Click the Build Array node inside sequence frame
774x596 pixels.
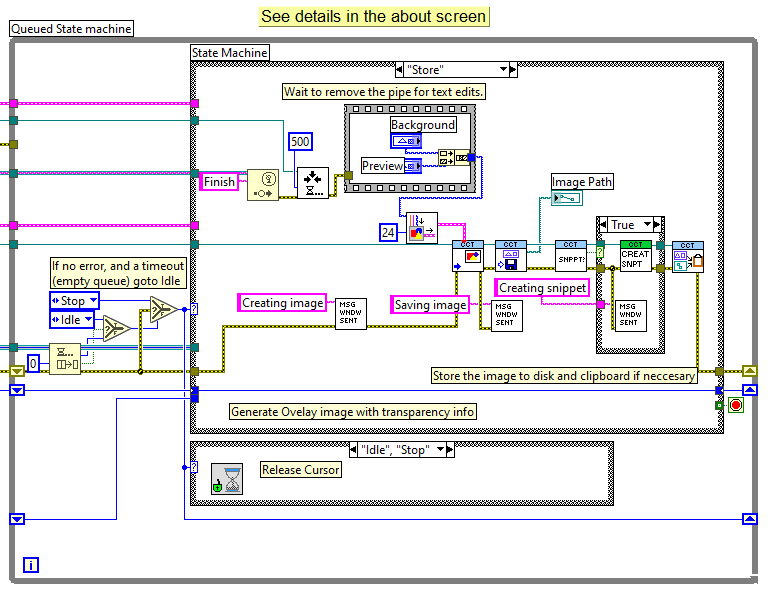pyautogui.click(x=447, y=158)
